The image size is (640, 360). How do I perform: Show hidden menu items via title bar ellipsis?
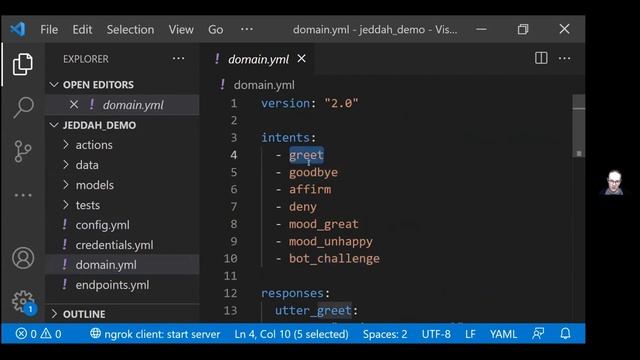(247, 29)
